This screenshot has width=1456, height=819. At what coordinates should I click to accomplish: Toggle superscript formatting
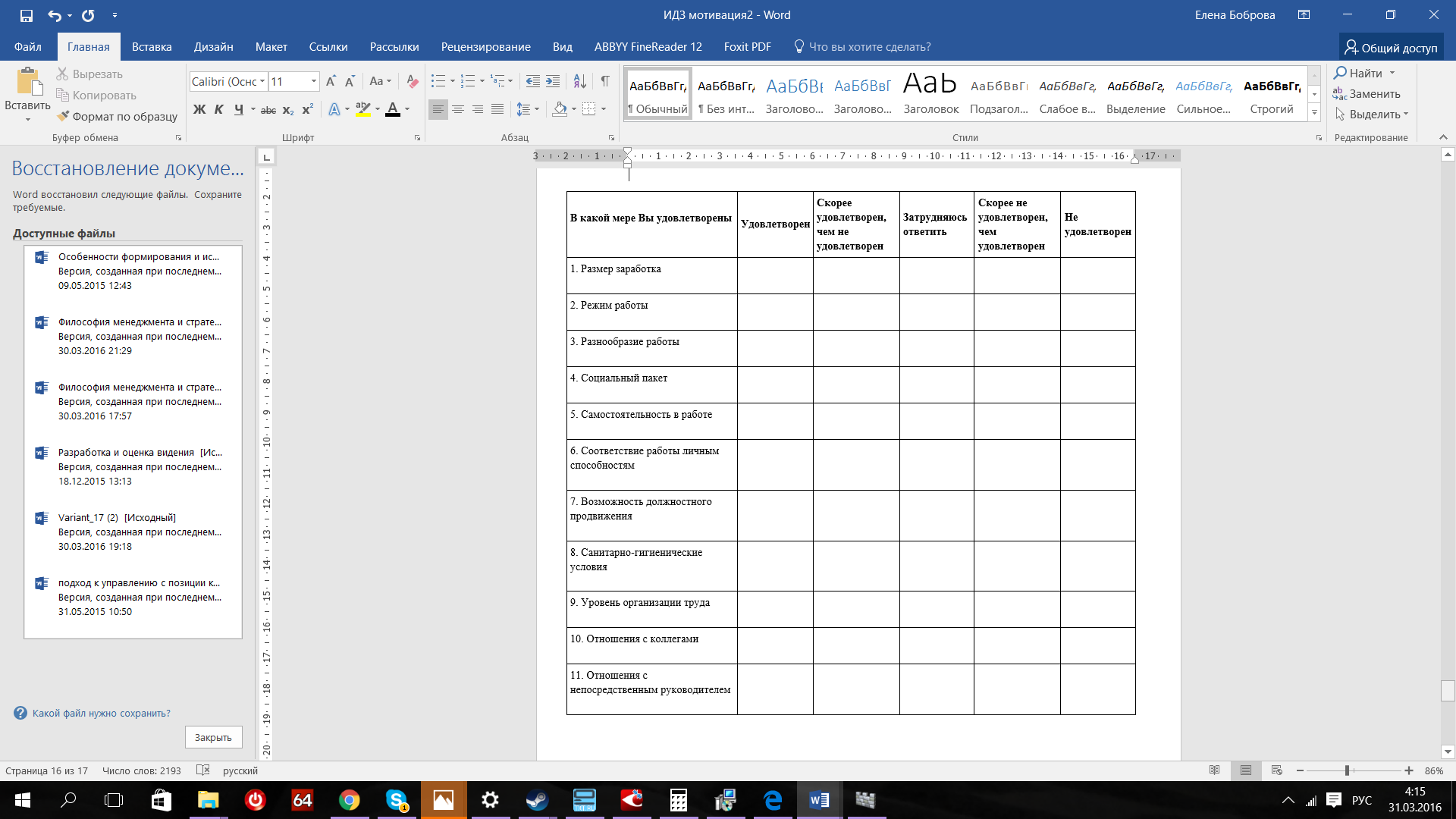tap(308, 109)
